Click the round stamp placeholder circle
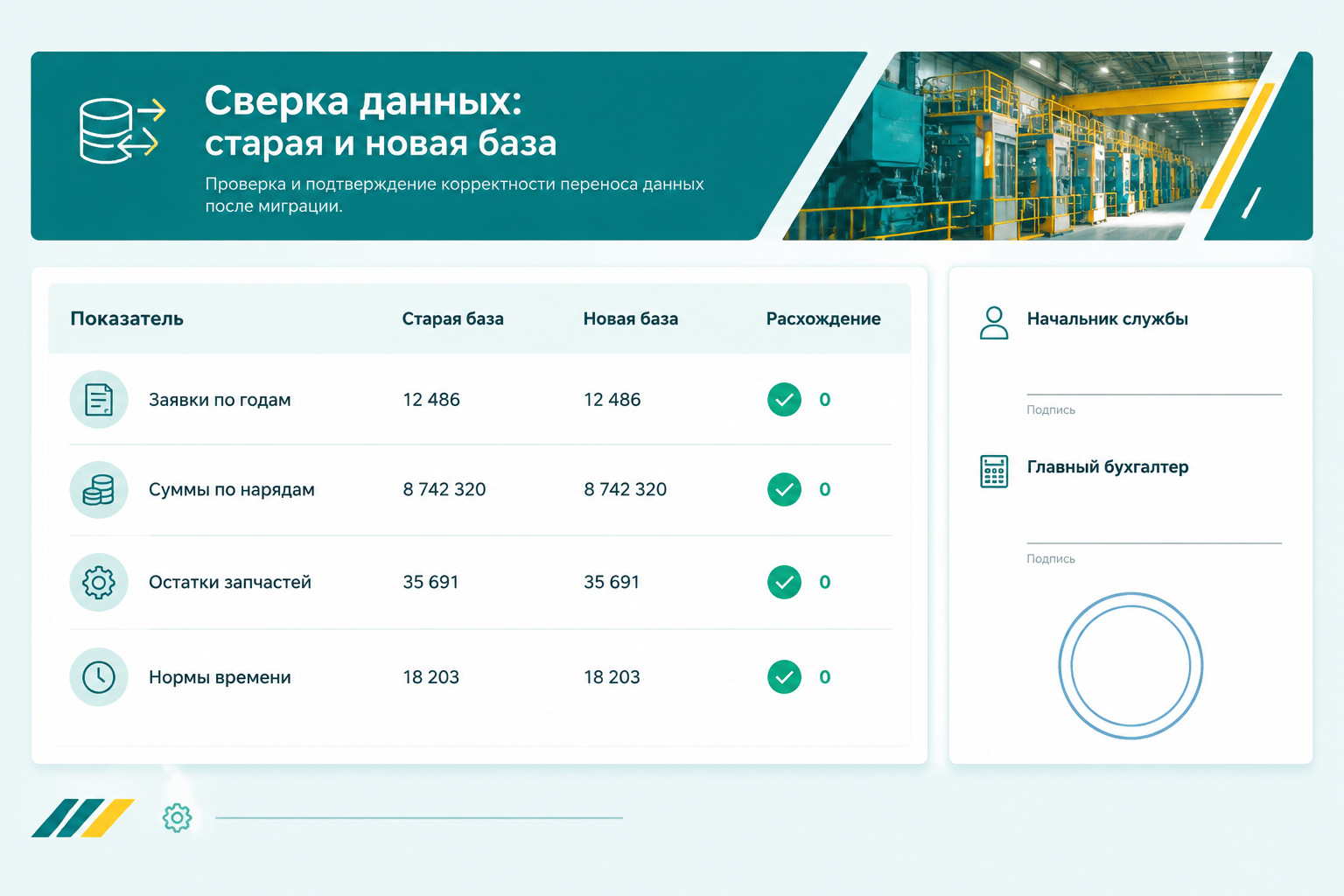The height and width of the screenshot is (896, 1344). tap(1130, 666)
